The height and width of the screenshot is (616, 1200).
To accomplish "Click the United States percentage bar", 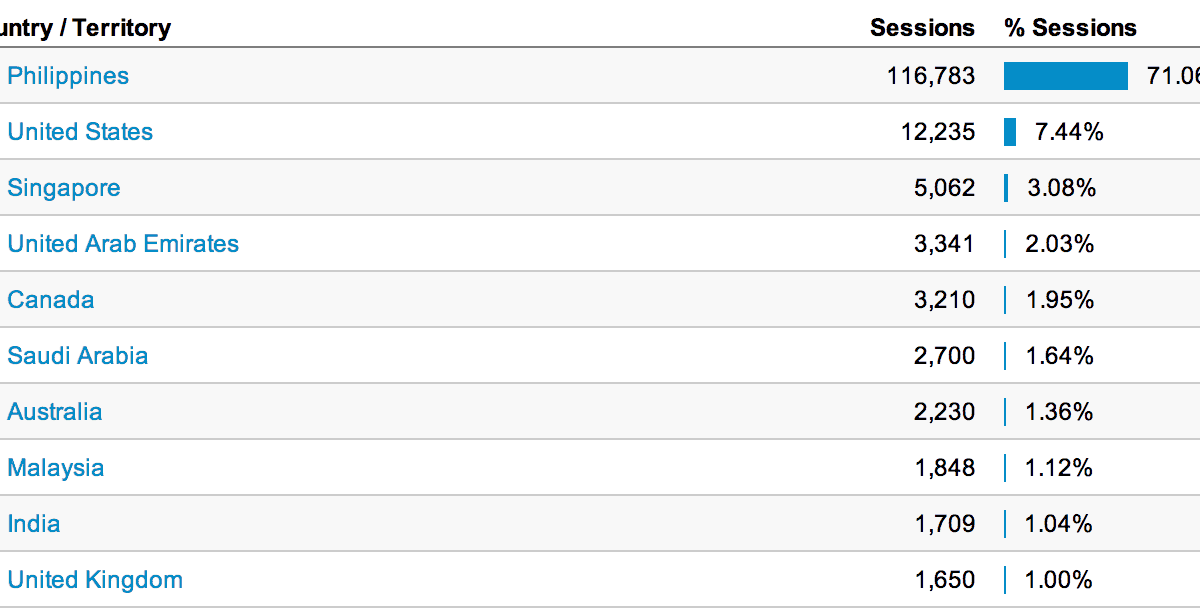I will [1010, 132].
